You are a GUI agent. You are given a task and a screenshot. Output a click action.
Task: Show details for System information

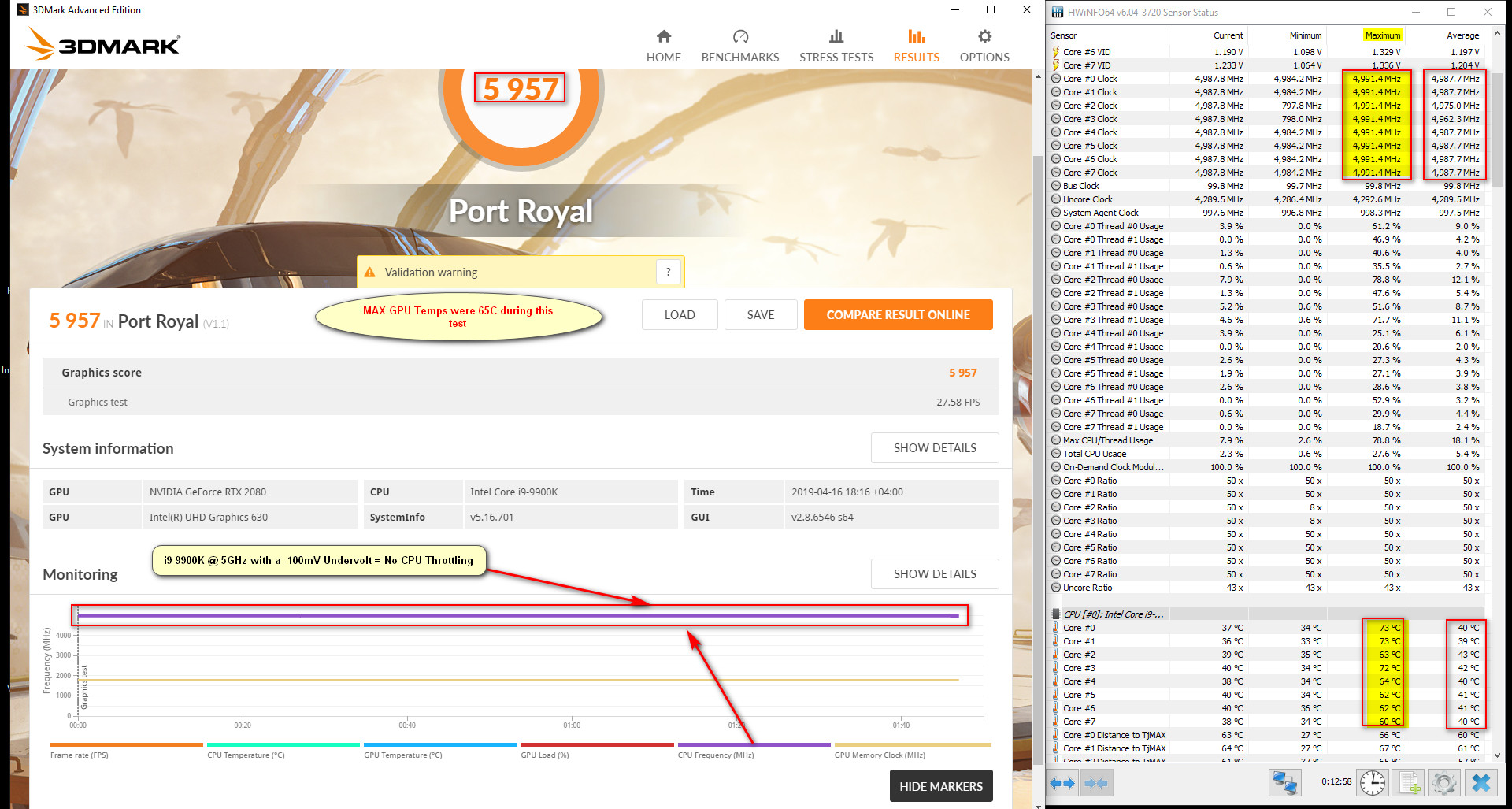click(935, 447)
